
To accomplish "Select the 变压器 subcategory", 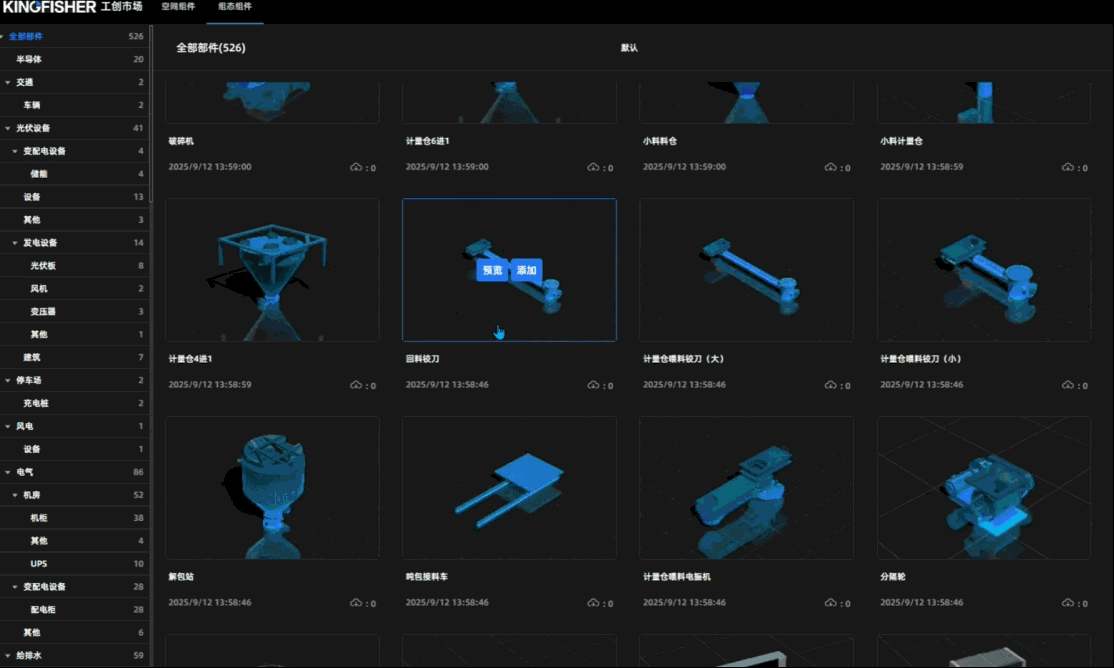I will pyautogui.click(x=75, y=311).
